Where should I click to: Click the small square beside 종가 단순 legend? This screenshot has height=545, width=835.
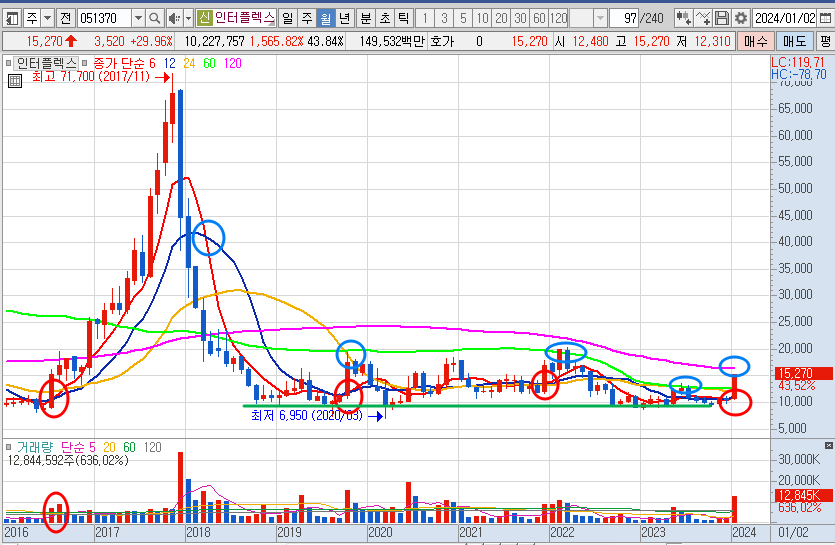(x=84, y=63)
